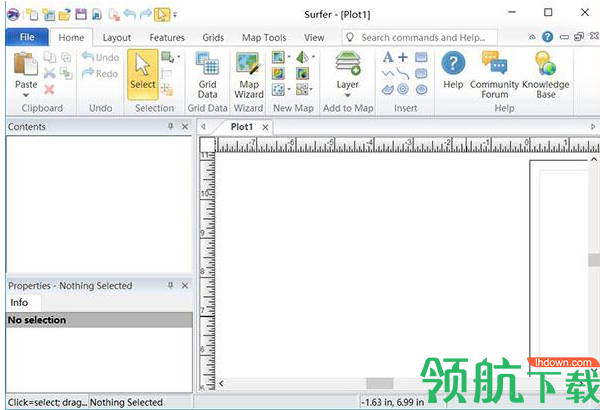Collapse the ribbon with the small up chevron
The width and height of the screenshot is (600, 410).
[x=532, y=37]
